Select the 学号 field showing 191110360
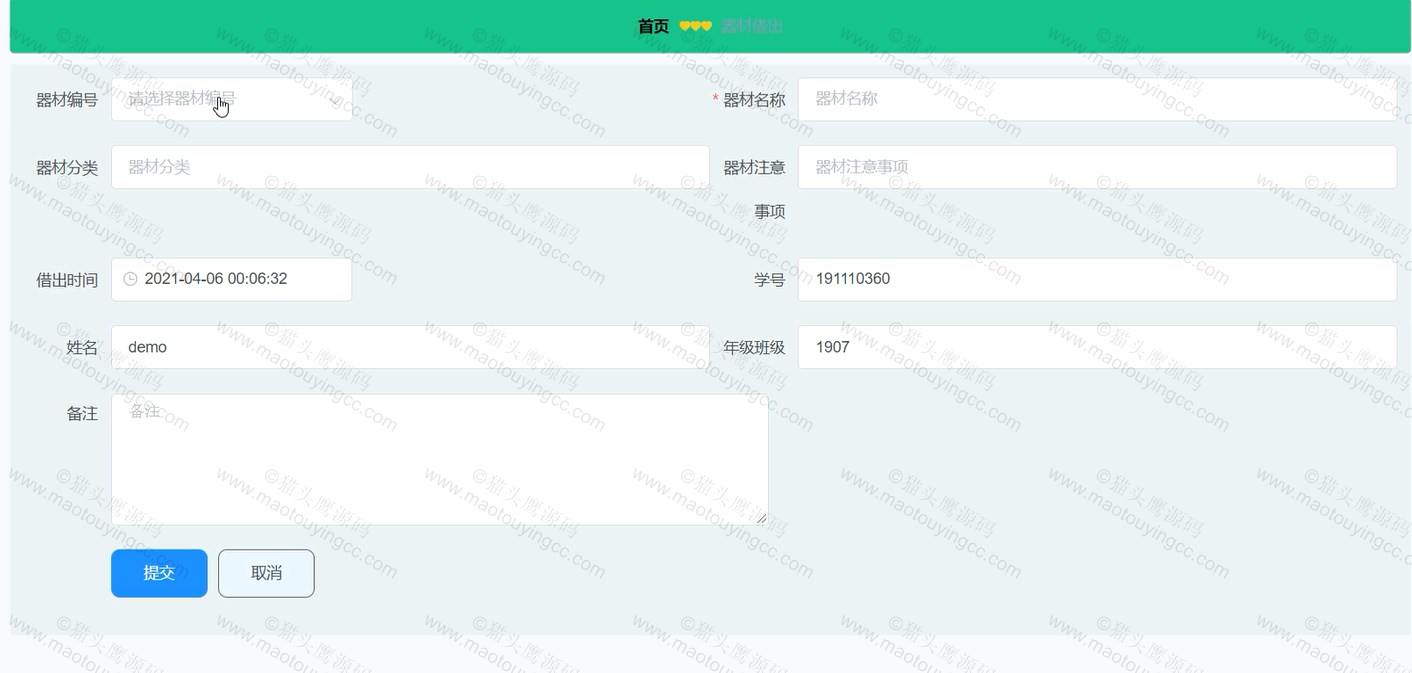Viewport: 1412px width, 673px height. (x=1097, y=279)
